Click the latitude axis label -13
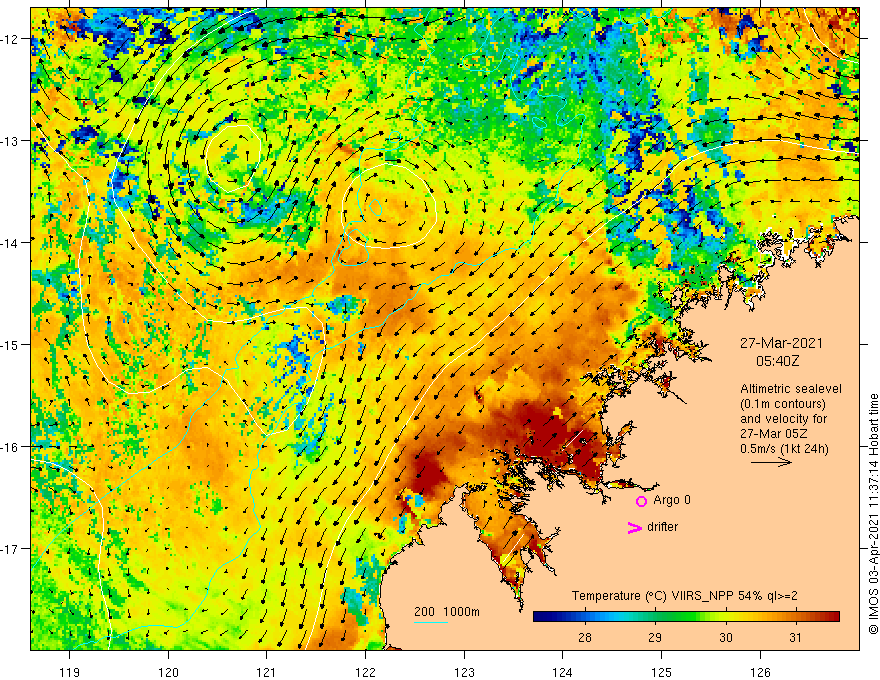Screen dimensions: 880x680 [11, 141]
